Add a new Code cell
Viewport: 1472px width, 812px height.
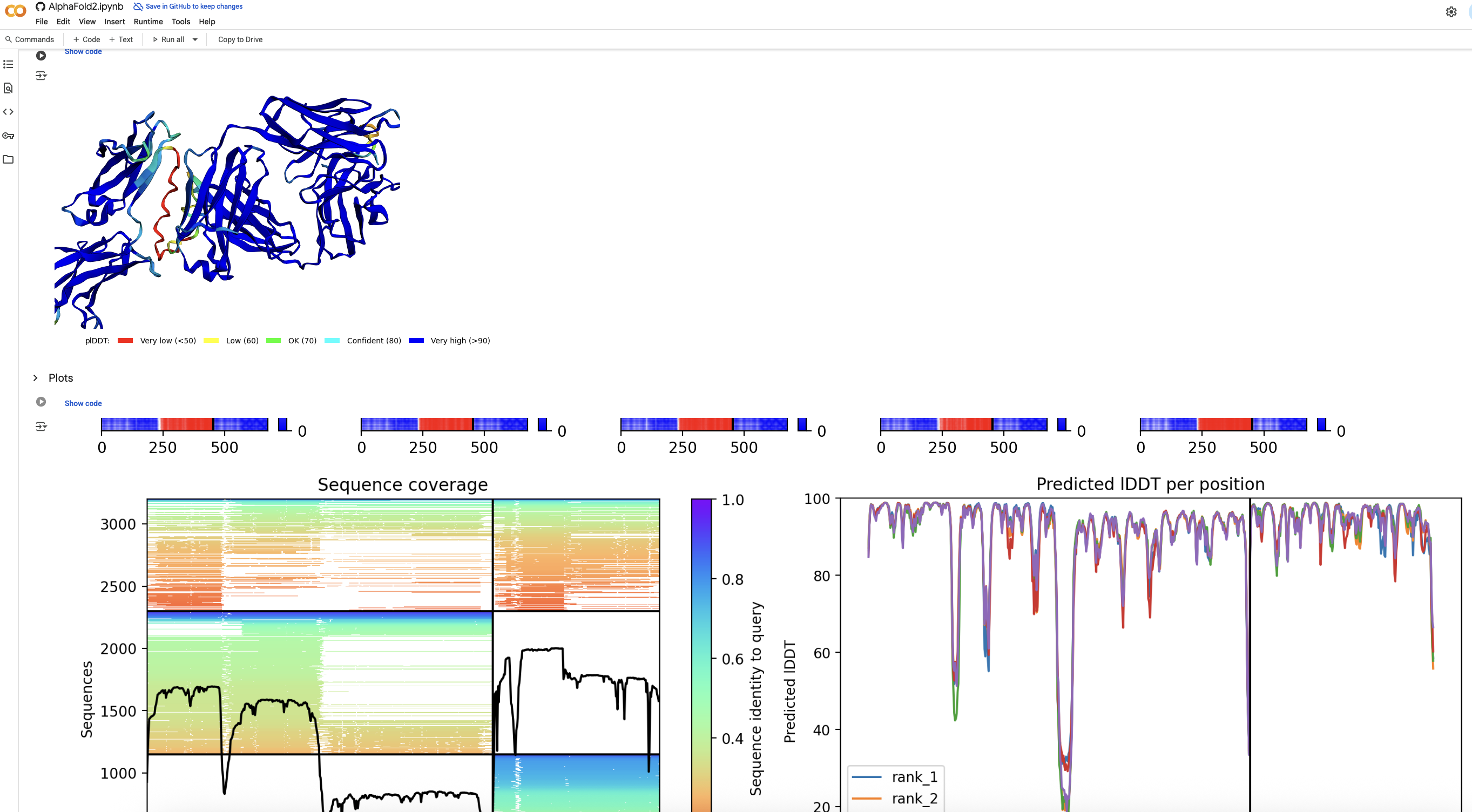(x=86, y=39)
